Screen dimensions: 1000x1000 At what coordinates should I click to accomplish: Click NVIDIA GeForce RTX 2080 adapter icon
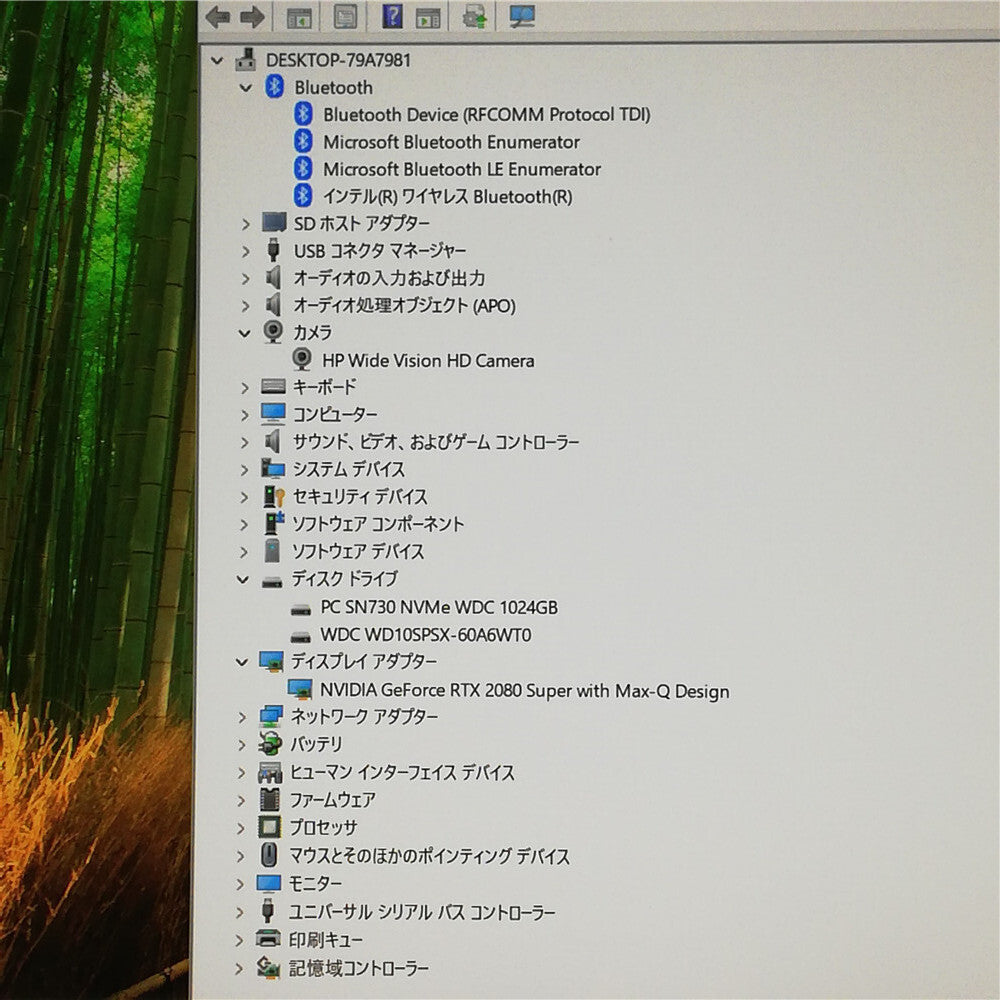pyautogui.click(x=300, y=689)
